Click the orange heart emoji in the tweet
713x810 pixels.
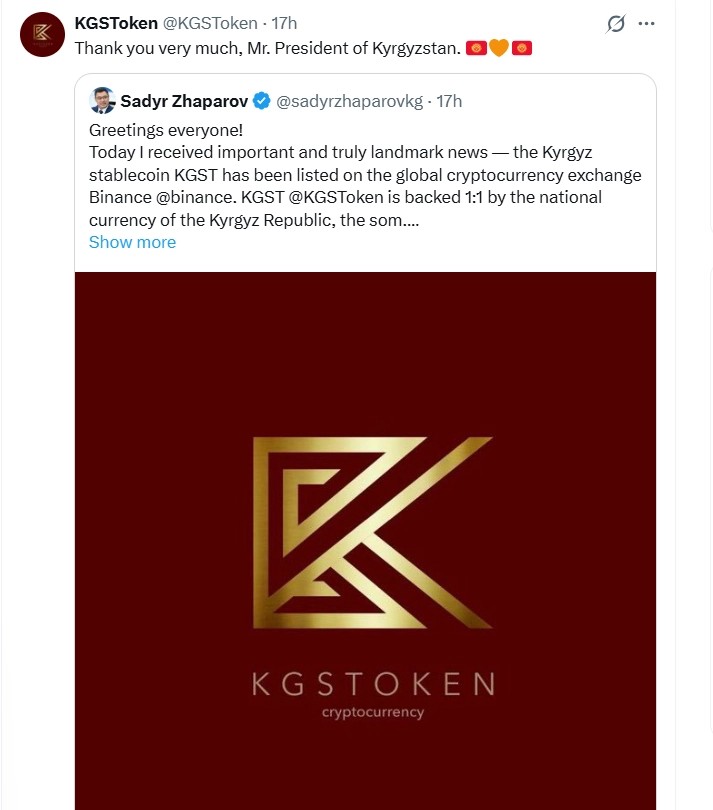(x=500, y=47)
